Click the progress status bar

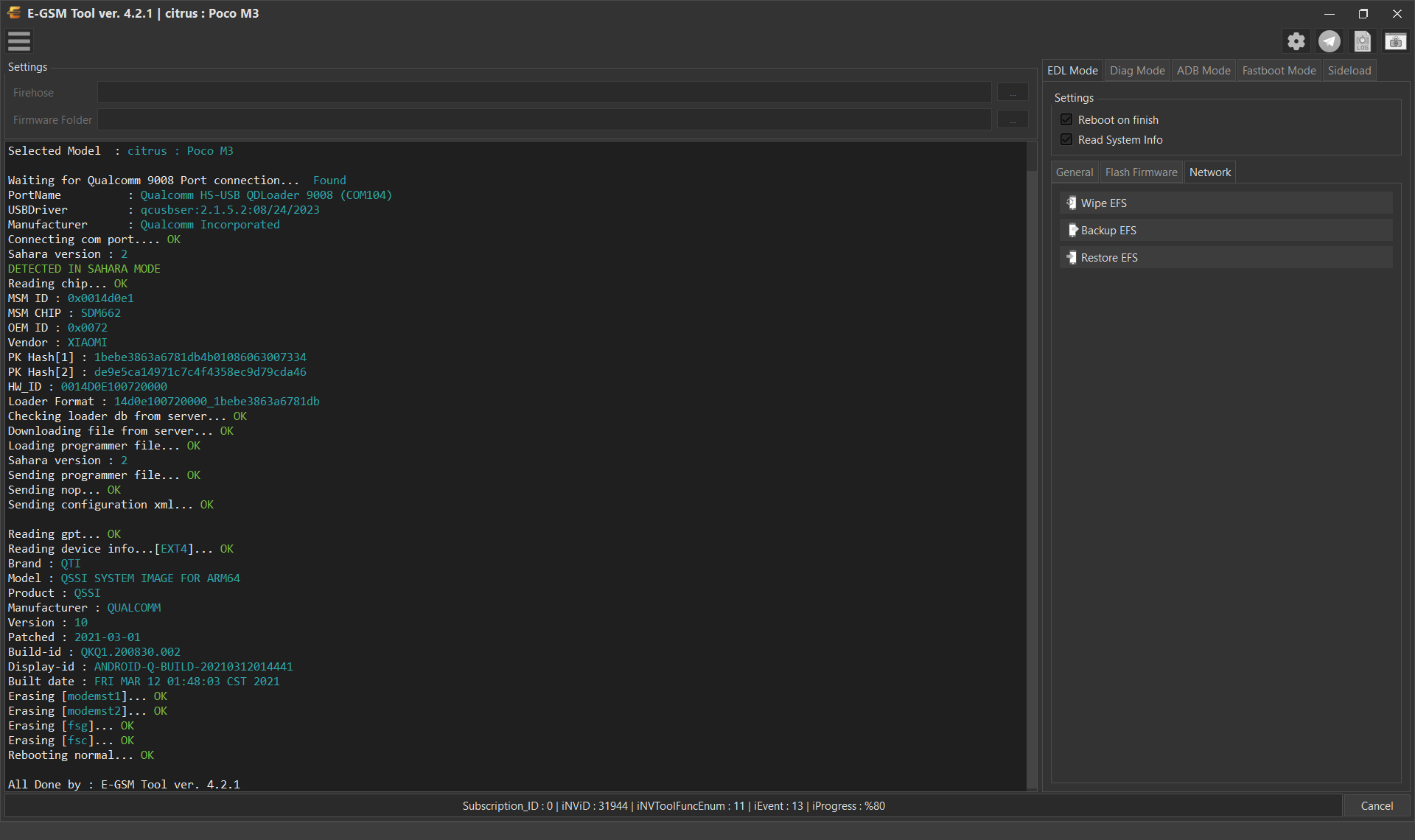click(674, 806)
